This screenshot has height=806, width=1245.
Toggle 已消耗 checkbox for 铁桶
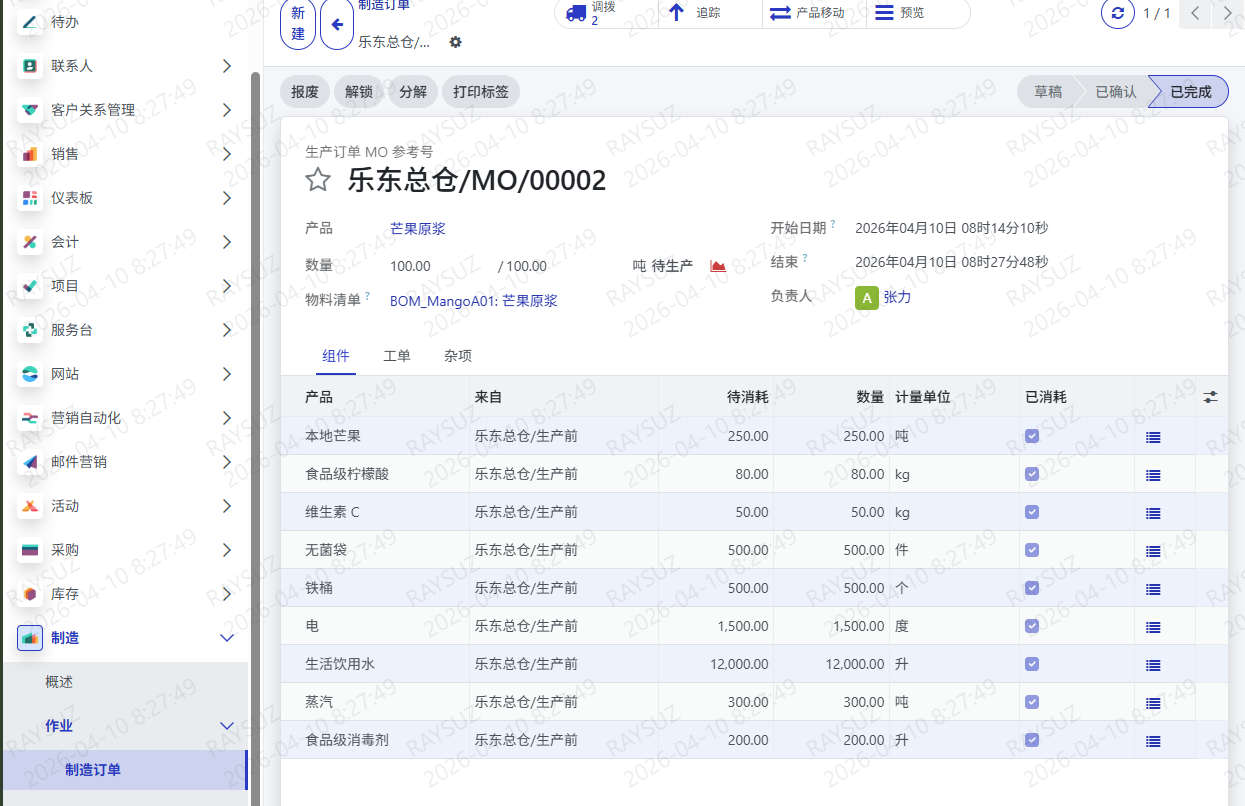click(x=1032, y=588)
